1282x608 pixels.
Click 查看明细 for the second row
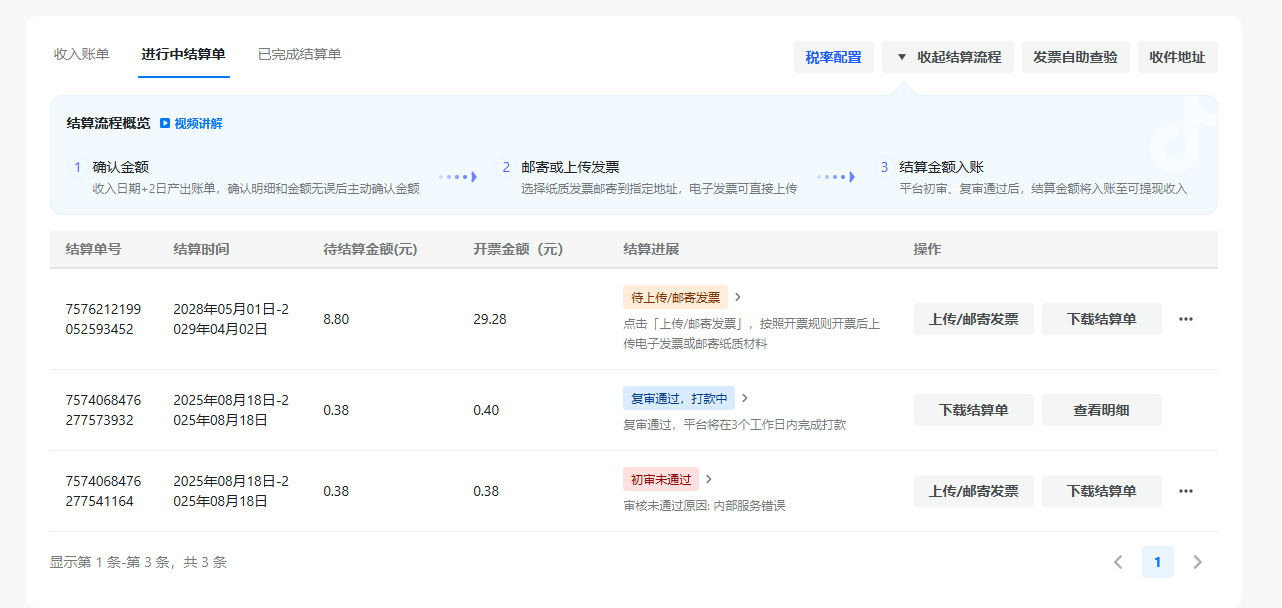tap(1101, 410)
